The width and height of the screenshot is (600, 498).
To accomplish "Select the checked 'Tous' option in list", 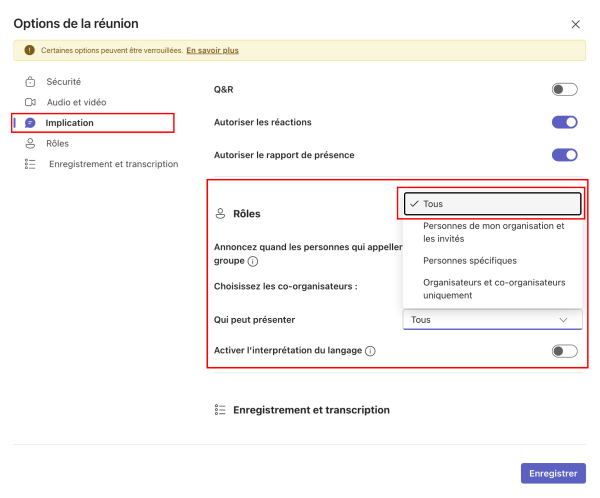I will pyautogui.click(x=492, y=204).
